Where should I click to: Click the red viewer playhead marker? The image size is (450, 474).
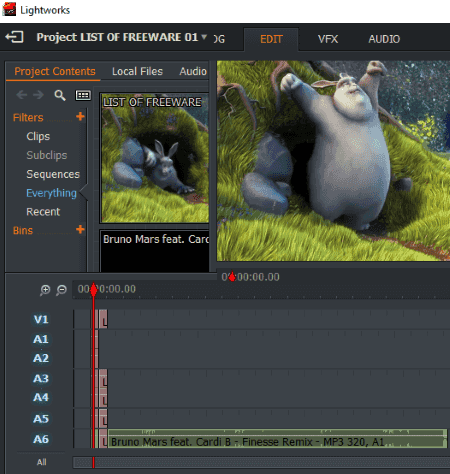coord(232,276)
